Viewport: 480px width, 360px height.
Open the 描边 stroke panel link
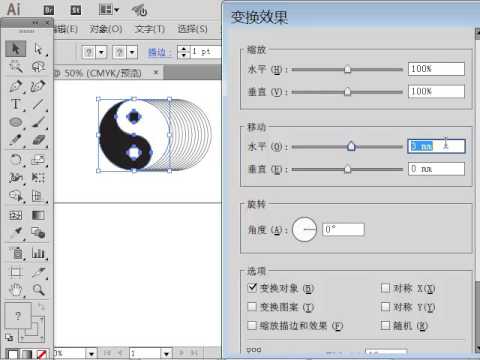159,52
